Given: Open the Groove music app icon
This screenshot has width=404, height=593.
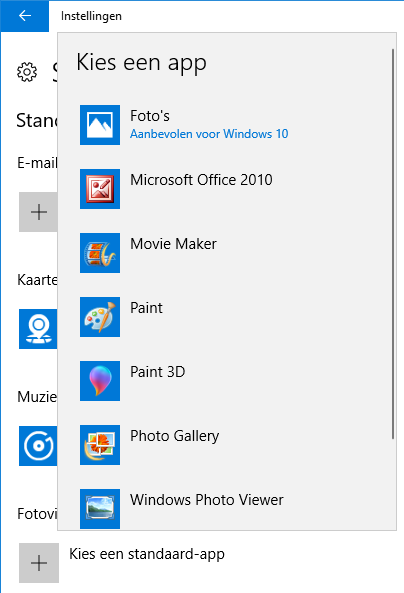Looking at the screenshot, I should (x=38, y=446).
